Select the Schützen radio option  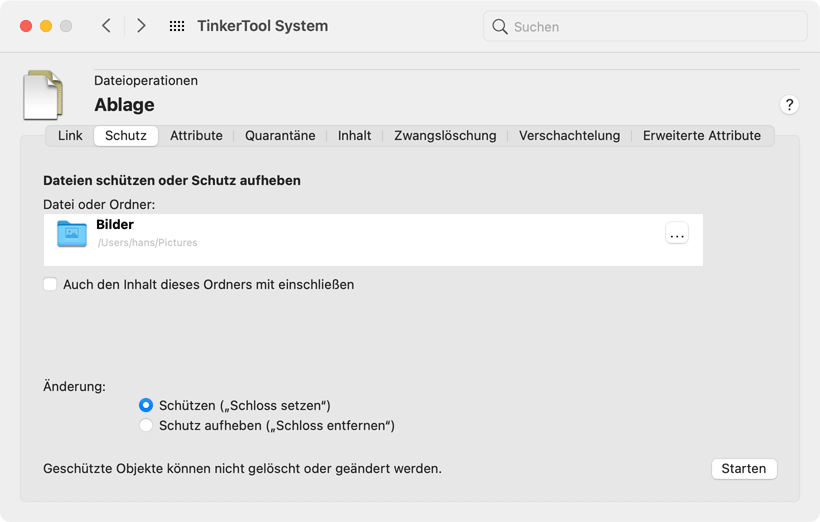click(146, 405)
